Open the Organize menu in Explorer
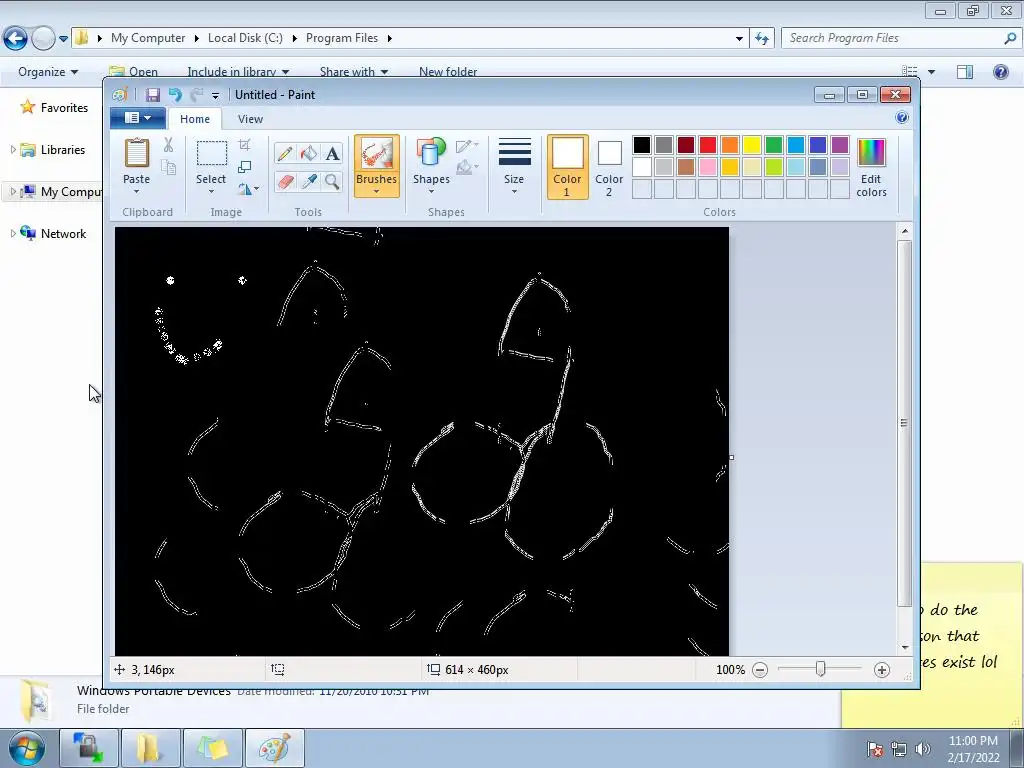The width and height of the screenshot is (1024, 768). tap(48, 72)
